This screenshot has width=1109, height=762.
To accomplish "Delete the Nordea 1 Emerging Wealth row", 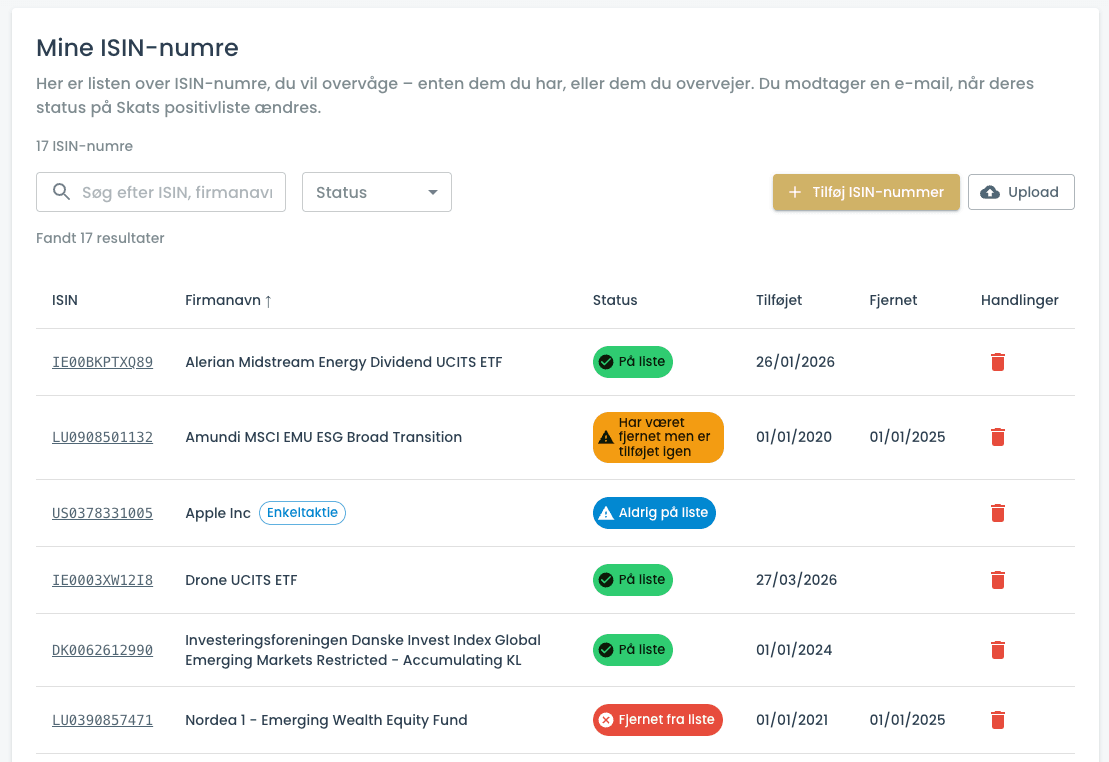I will [x=997, y=720].
